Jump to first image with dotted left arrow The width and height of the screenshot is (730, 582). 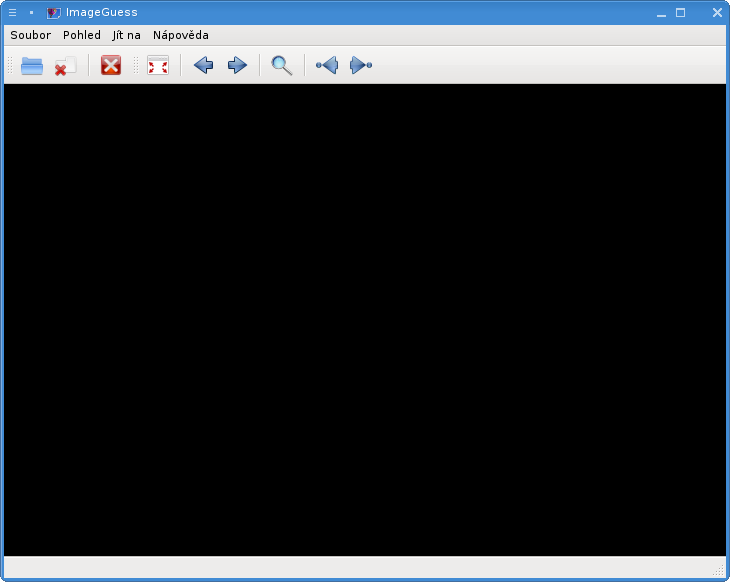[327, 65]
